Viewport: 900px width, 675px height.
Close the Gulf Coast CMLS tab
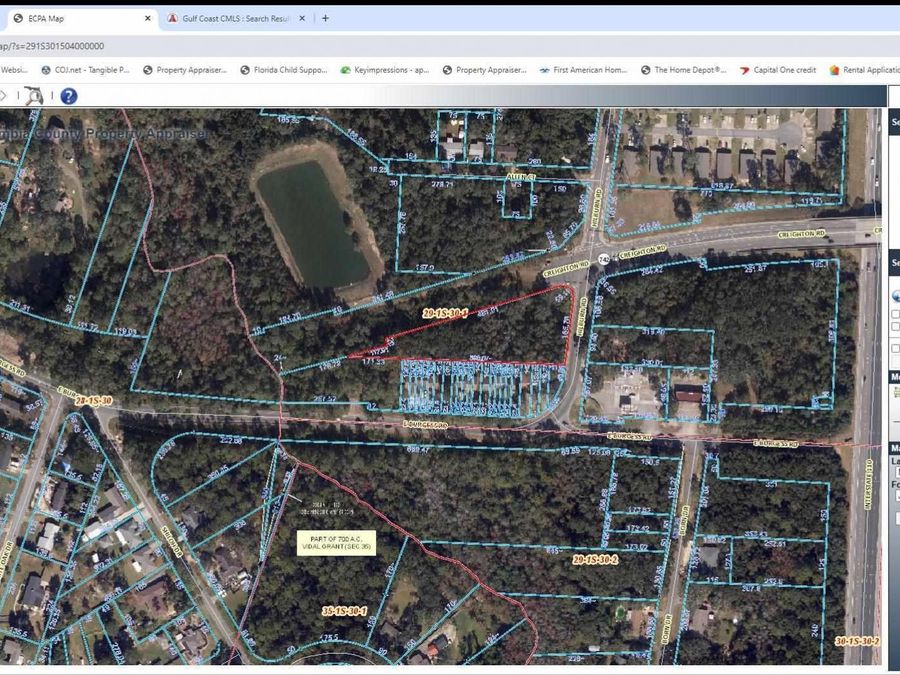[308, 18]
